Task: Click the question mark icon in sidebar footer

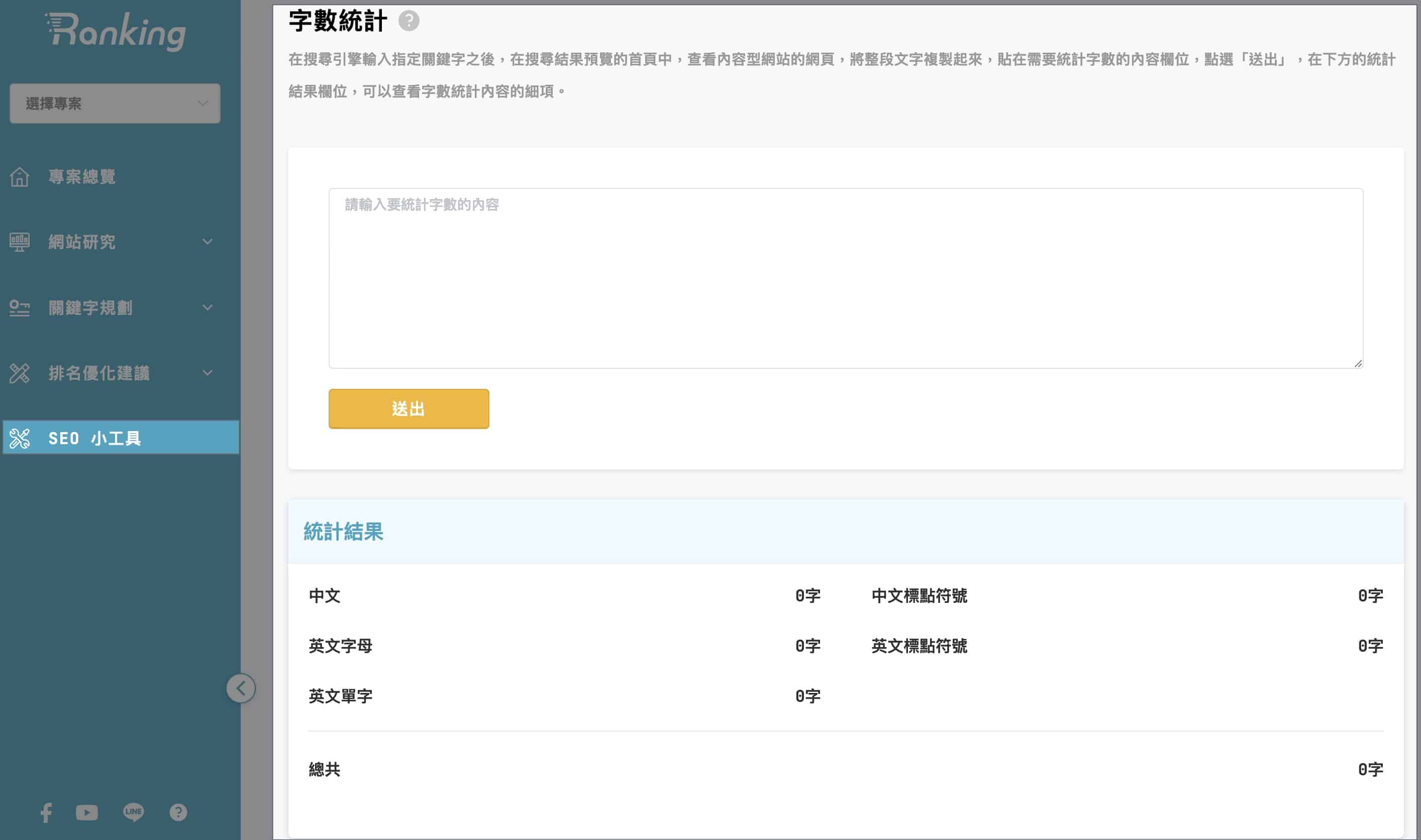Action: pos(178,812)
